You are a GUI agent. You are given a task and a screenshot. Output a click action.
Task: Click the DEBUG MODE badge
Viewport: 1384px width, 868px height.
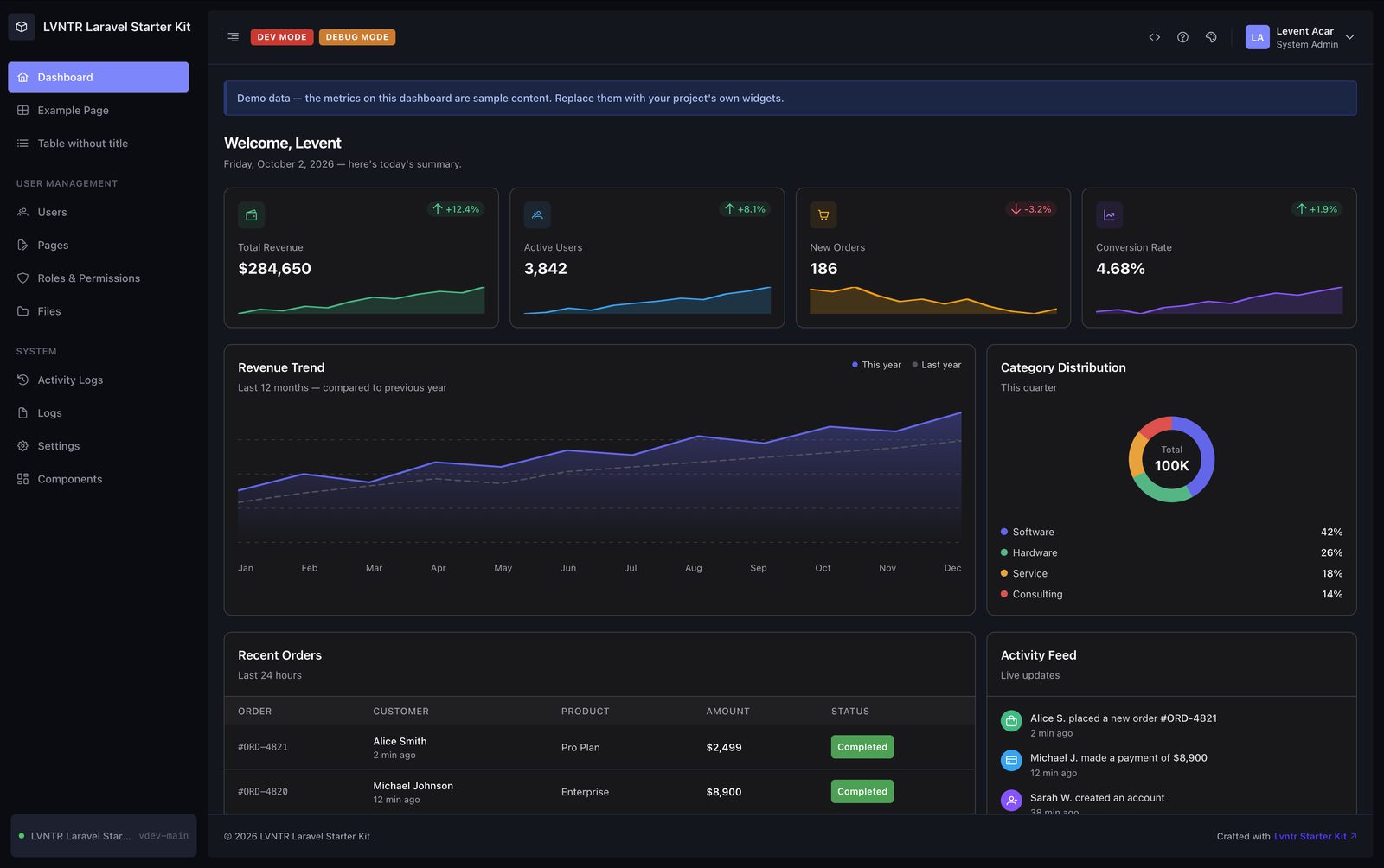coord(357,37)
